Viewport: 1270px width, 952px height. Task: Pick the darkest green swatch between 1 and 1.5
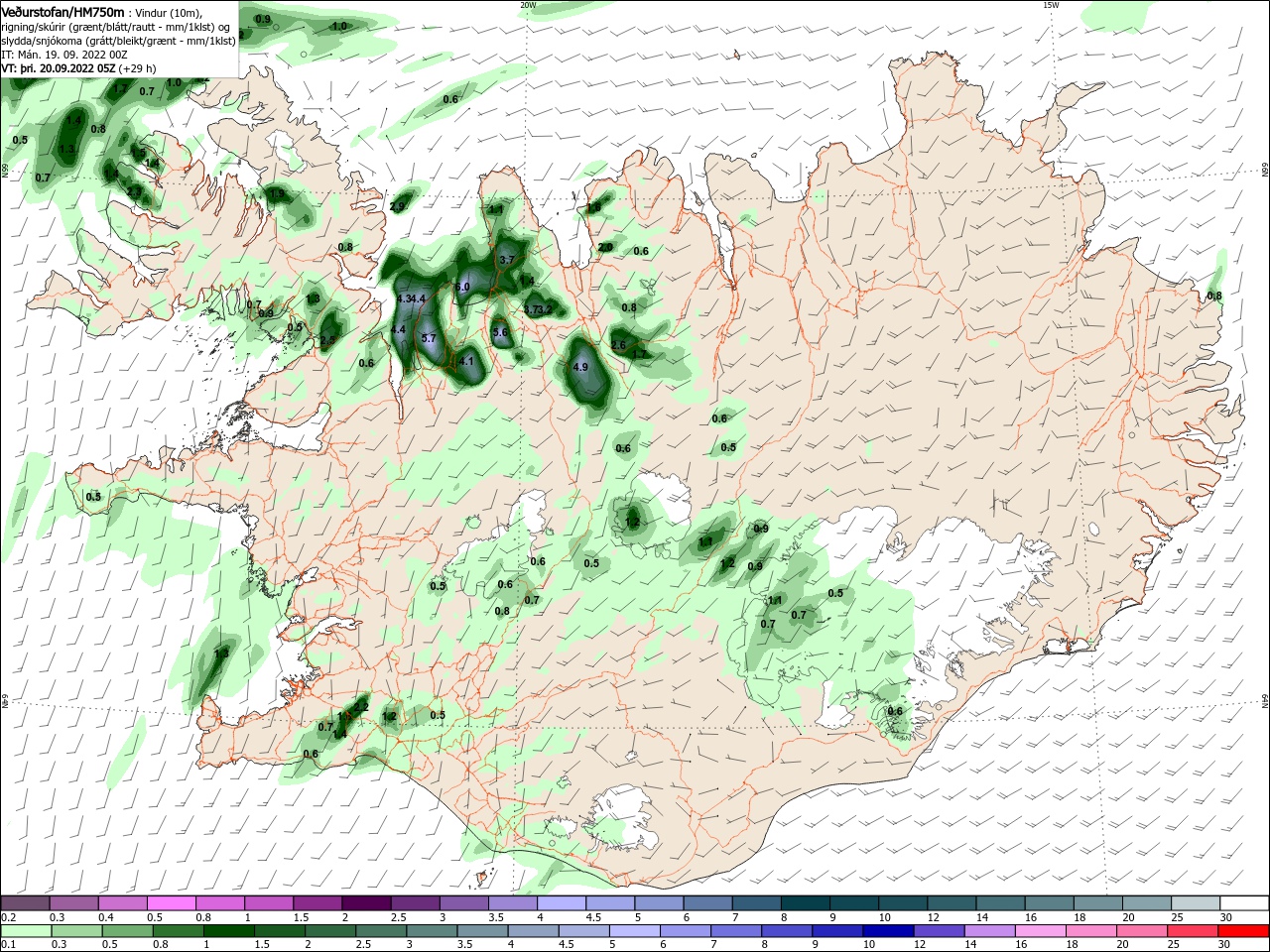(229, 931)
